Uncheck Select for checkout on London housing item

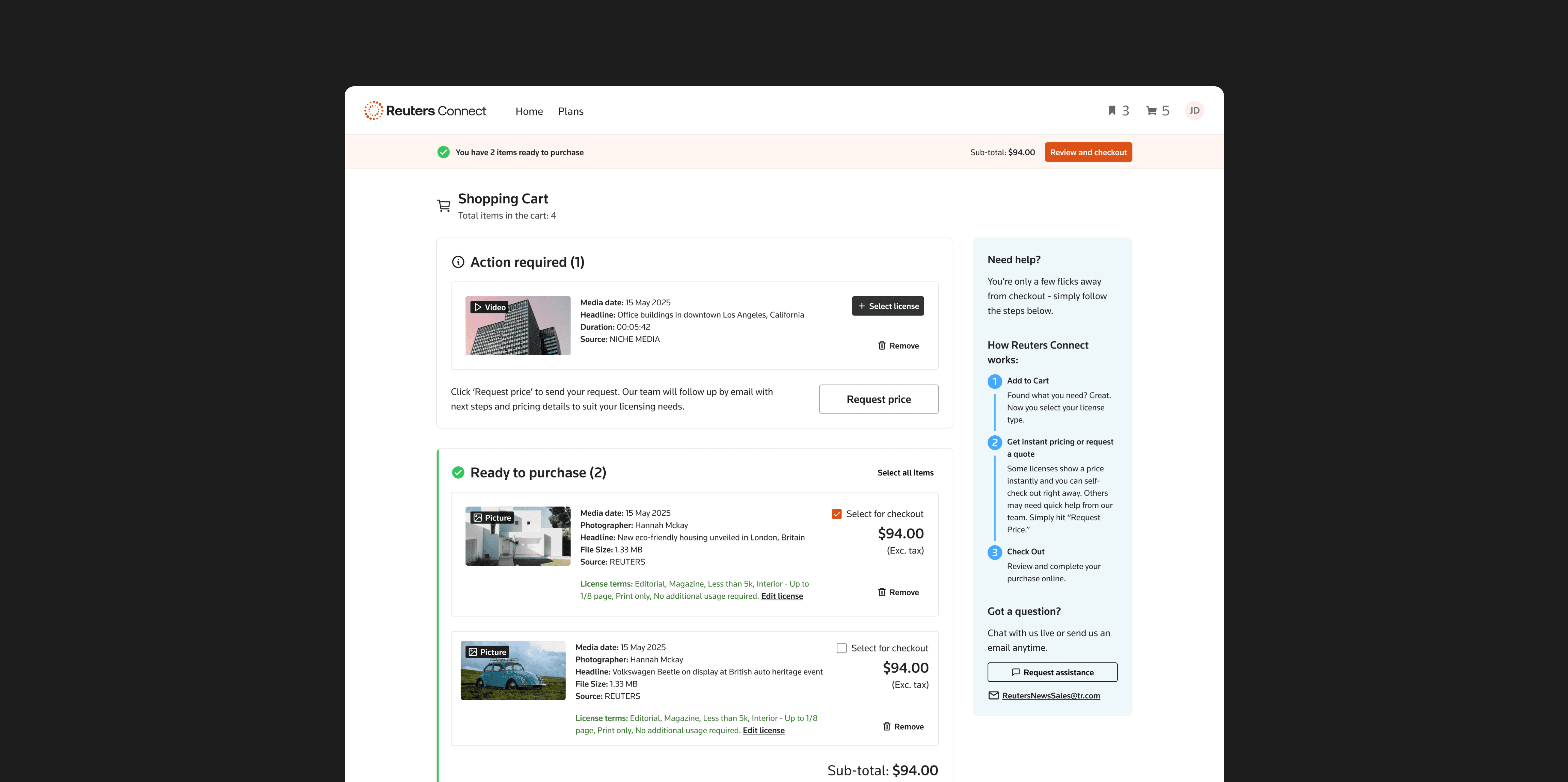click(837, 514)
